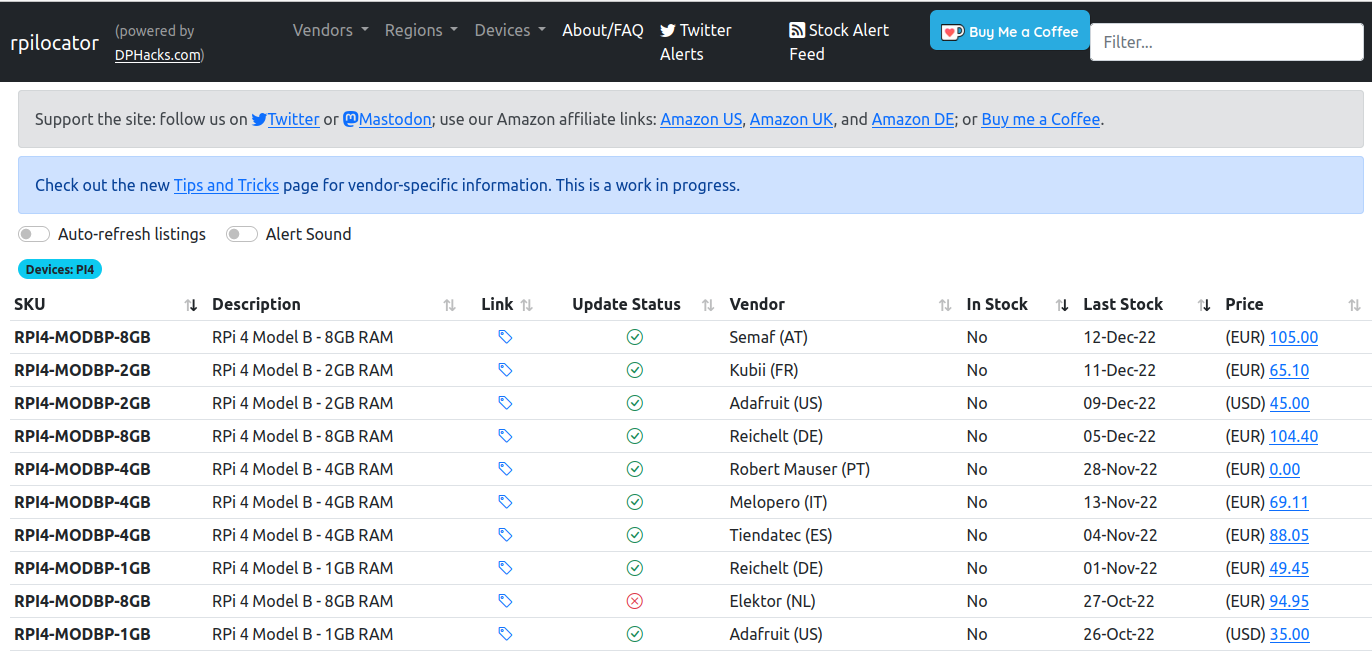Viewport: 1372px width, 656px height.
Task: Click the 104.40 price link
Action: [x=1294, y=436]
